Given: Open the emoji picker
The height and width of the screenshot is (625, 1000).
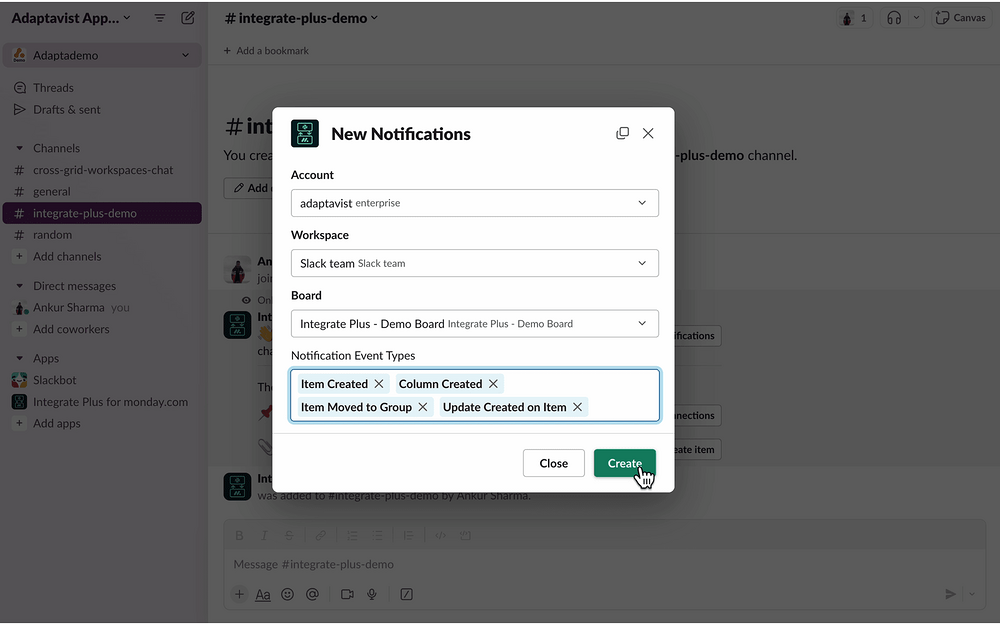Looking at the screenshot, I should (288, 594).
